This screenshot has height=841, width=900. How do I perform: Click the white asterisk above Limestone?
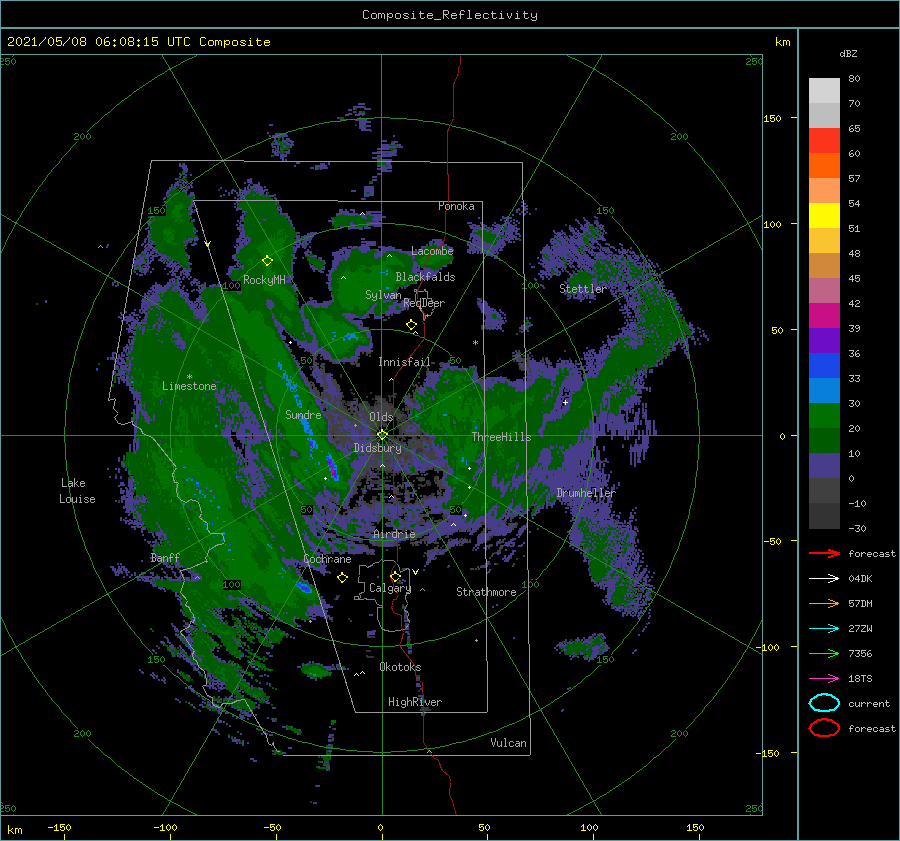click(x=189, y=377)
